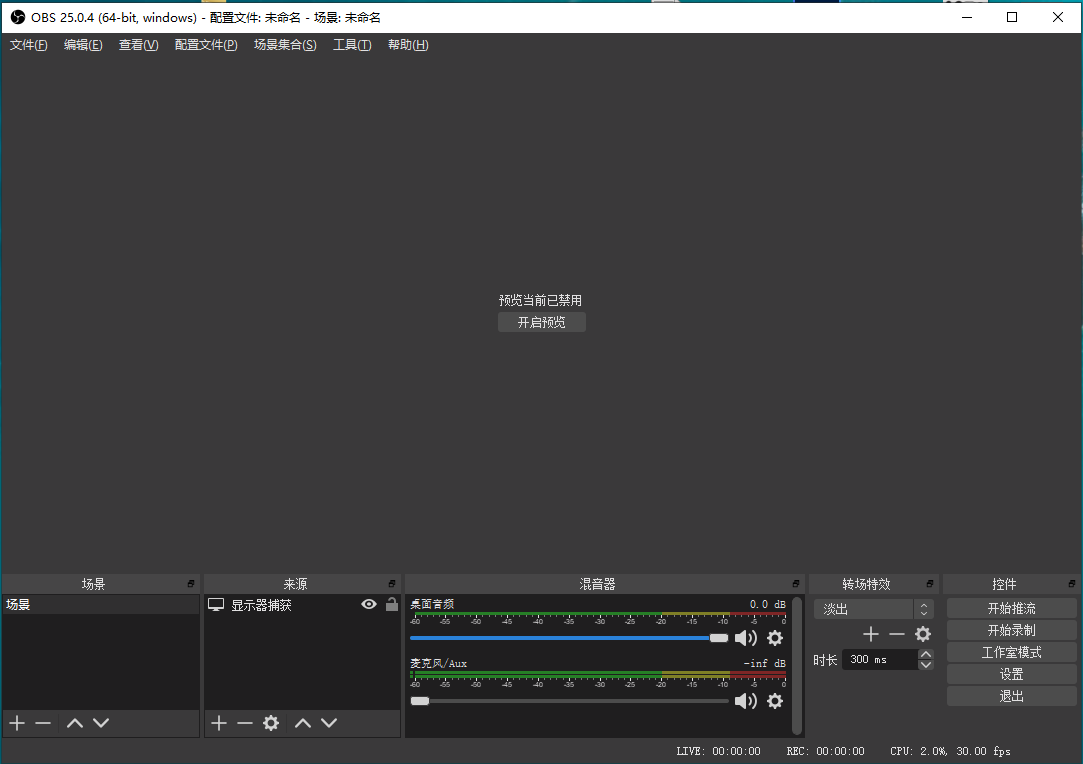The image size is (1083, 764).
Task: Click the 麦克风/Aux channel label
Action: pyautogui.click(x=439, y=664)
